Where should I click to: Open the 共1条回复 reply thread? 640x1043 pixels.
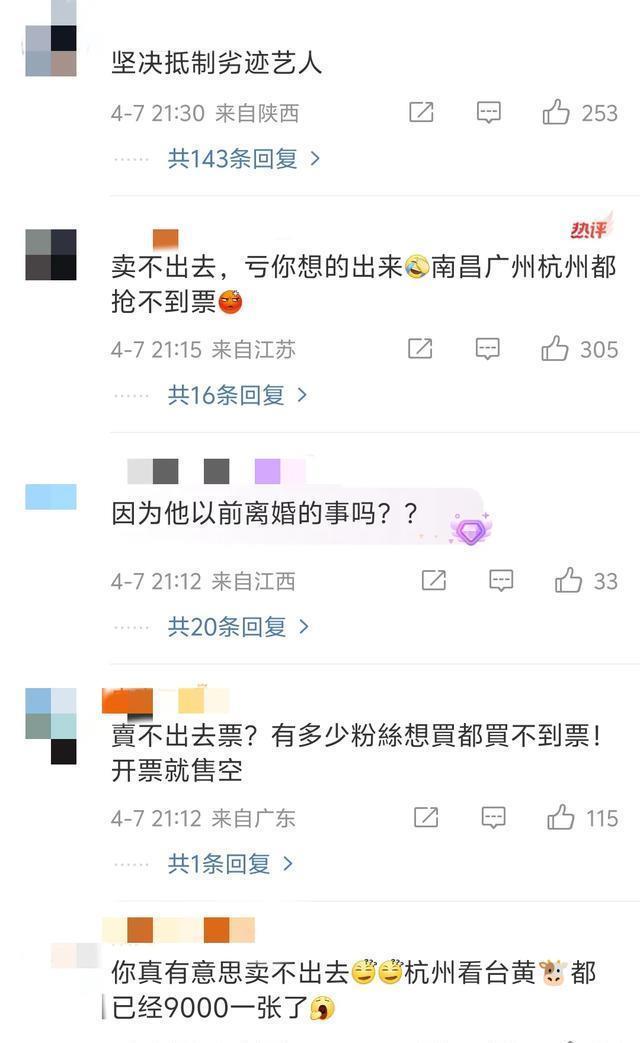coord(231,863)
